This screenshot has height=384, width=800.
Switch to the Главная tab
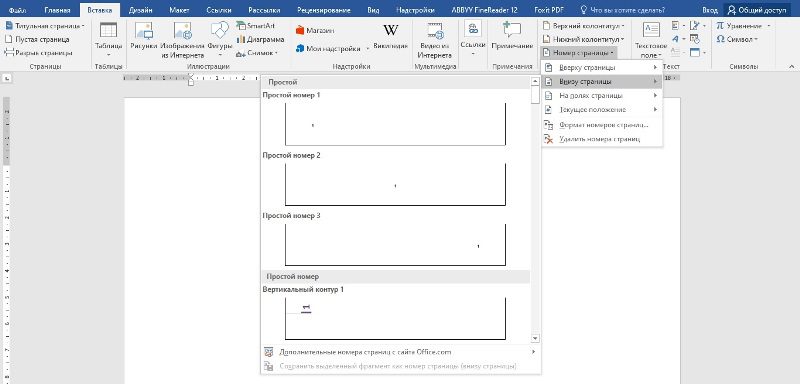pos(57,10)
